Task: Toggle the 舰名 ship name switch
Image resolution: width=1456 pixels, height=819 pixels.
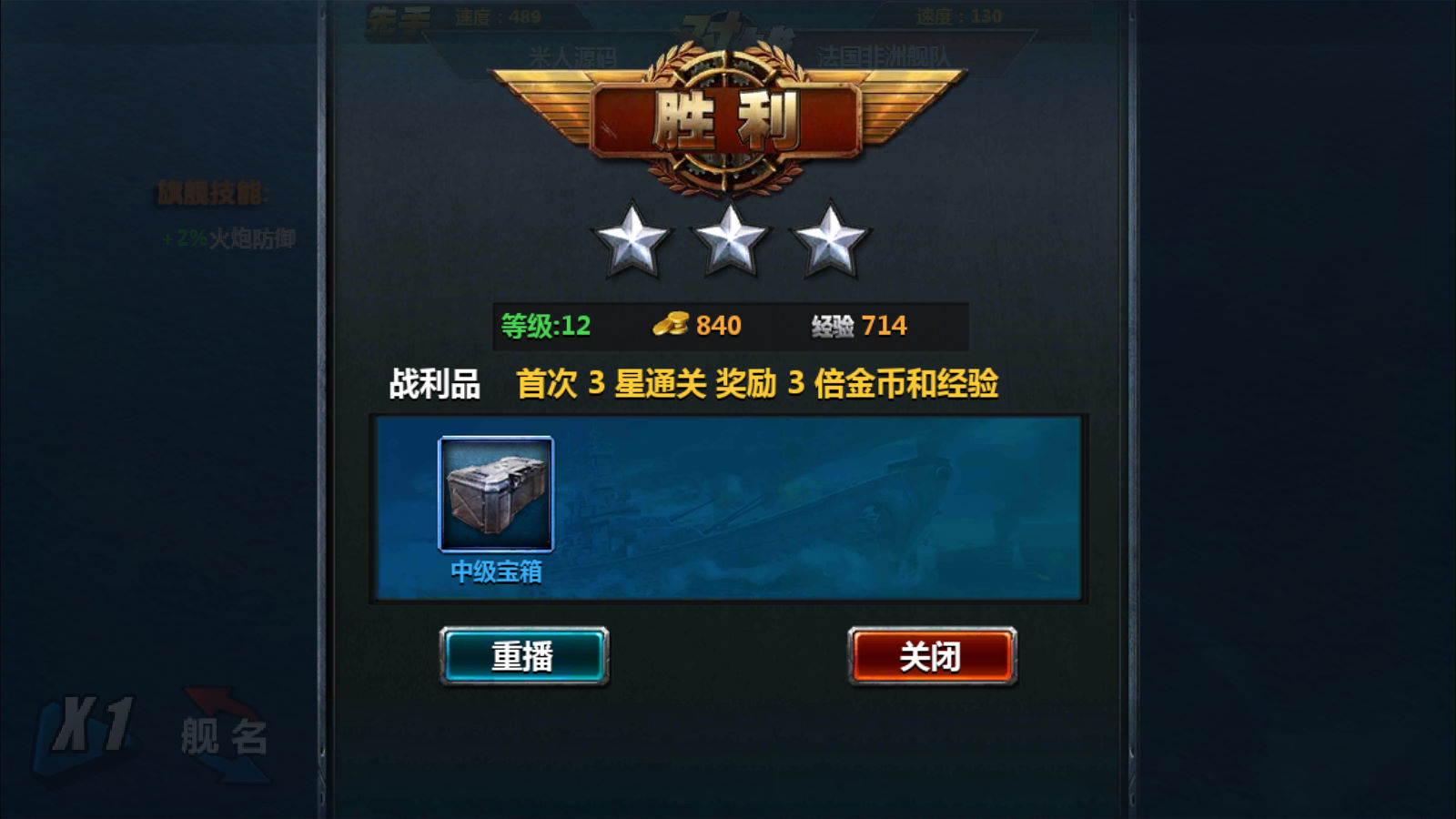Action: (x=224, y=736)
